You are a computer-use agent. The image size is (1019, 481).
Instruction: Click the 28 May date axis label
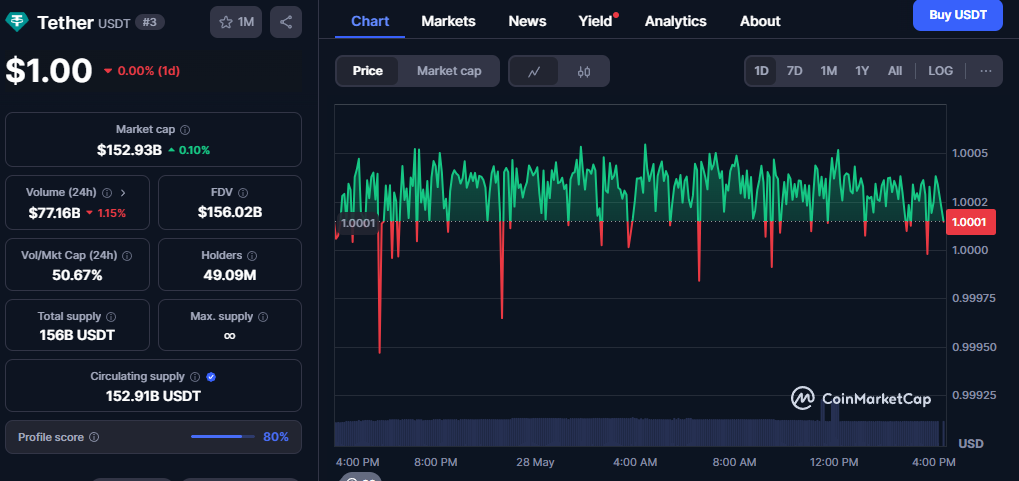535,462
